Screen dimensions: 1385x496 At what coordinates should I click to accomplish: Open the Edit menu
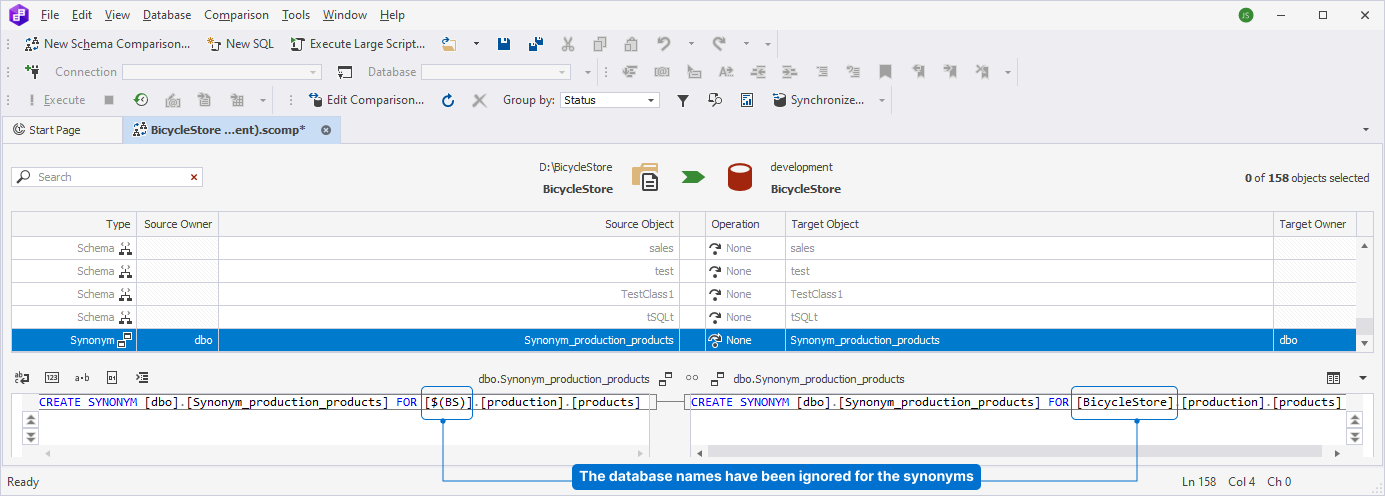(82, 15)
